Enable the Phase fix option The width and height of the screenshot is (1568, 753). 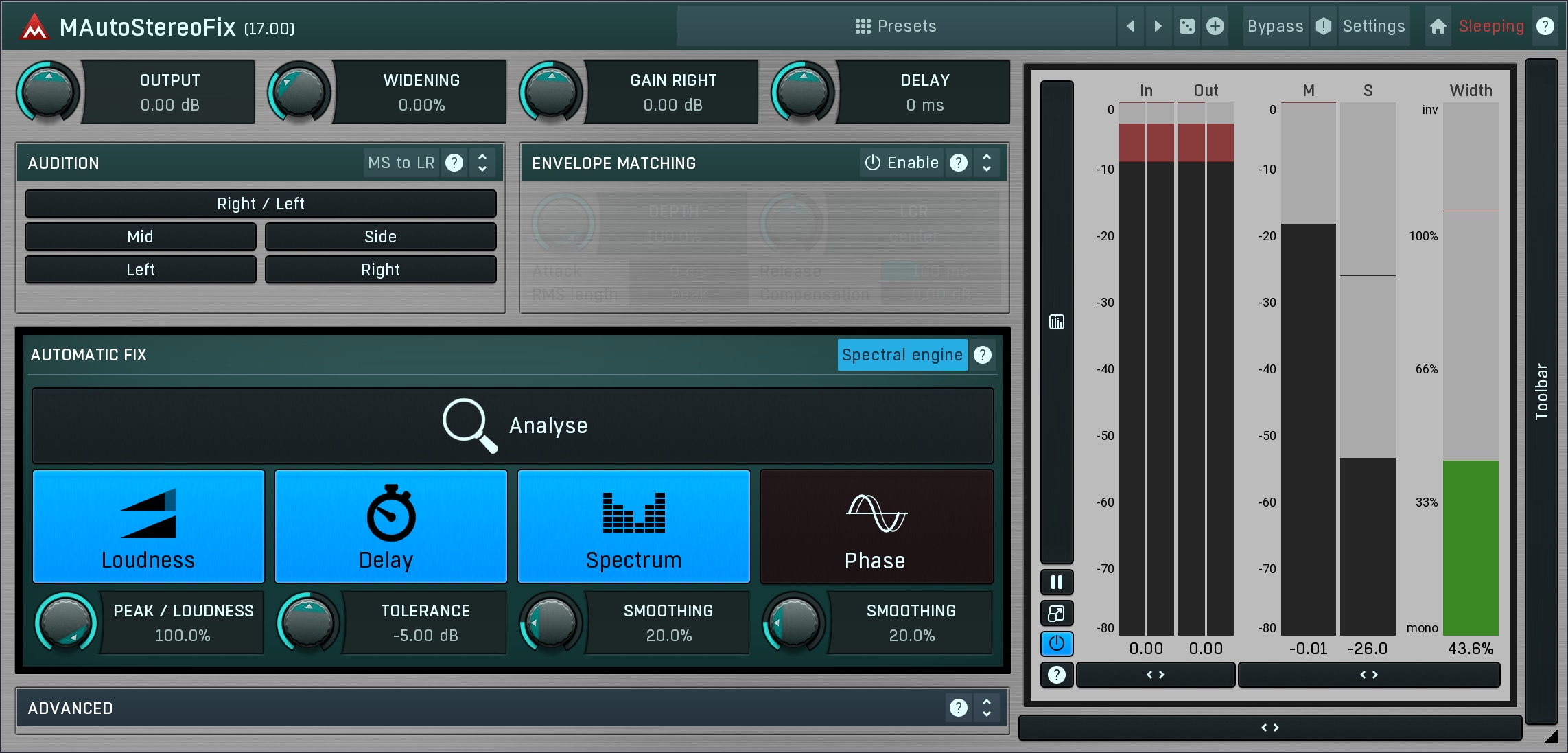876,526
